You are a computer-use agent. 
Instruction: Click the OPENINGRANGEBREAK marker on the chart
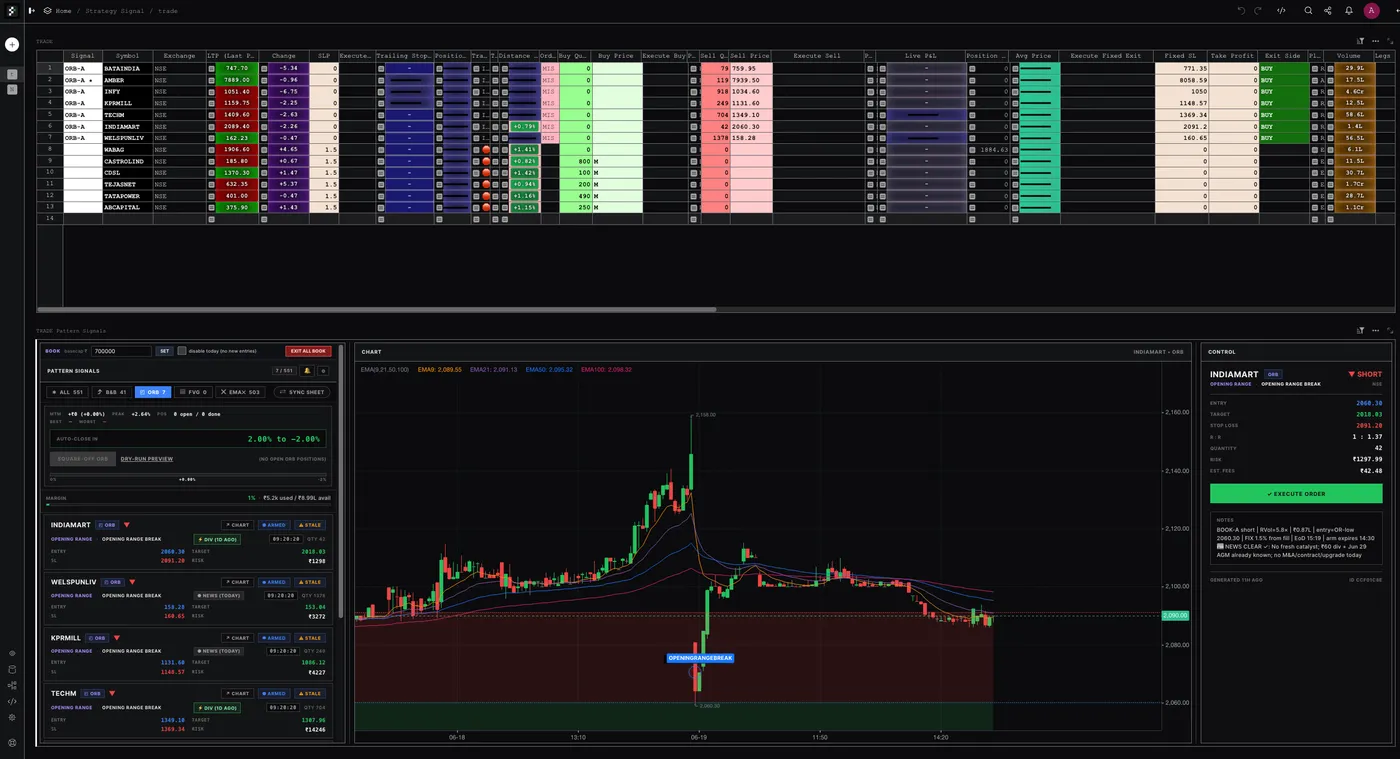pos(701,658)
